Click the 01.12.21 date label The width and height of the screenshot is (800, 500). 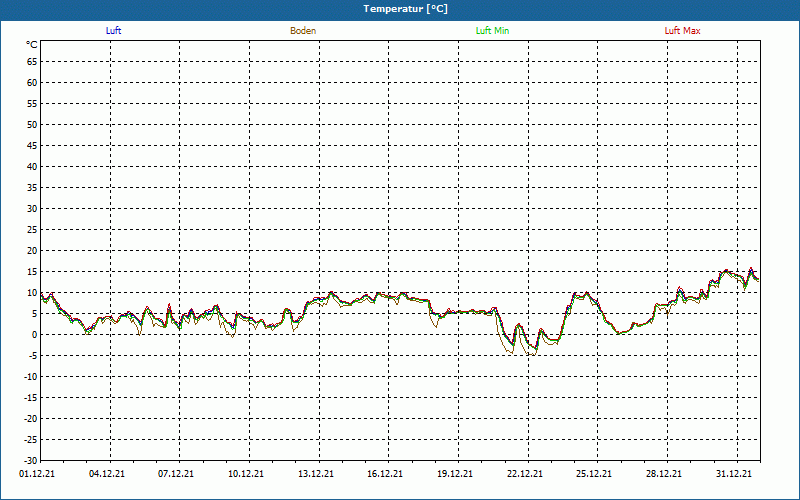pos(37,473)
